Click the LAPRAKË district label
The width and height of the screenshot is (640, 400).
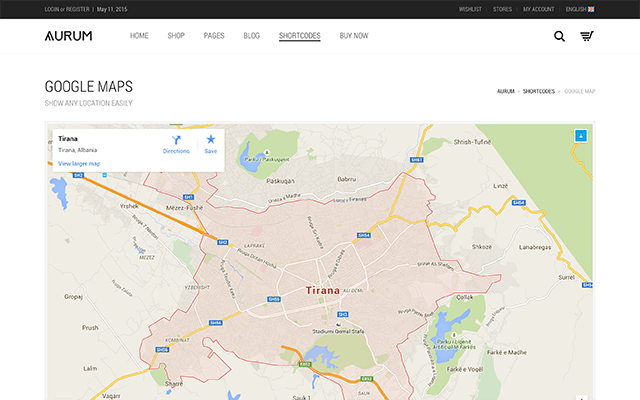pos(254,246)
